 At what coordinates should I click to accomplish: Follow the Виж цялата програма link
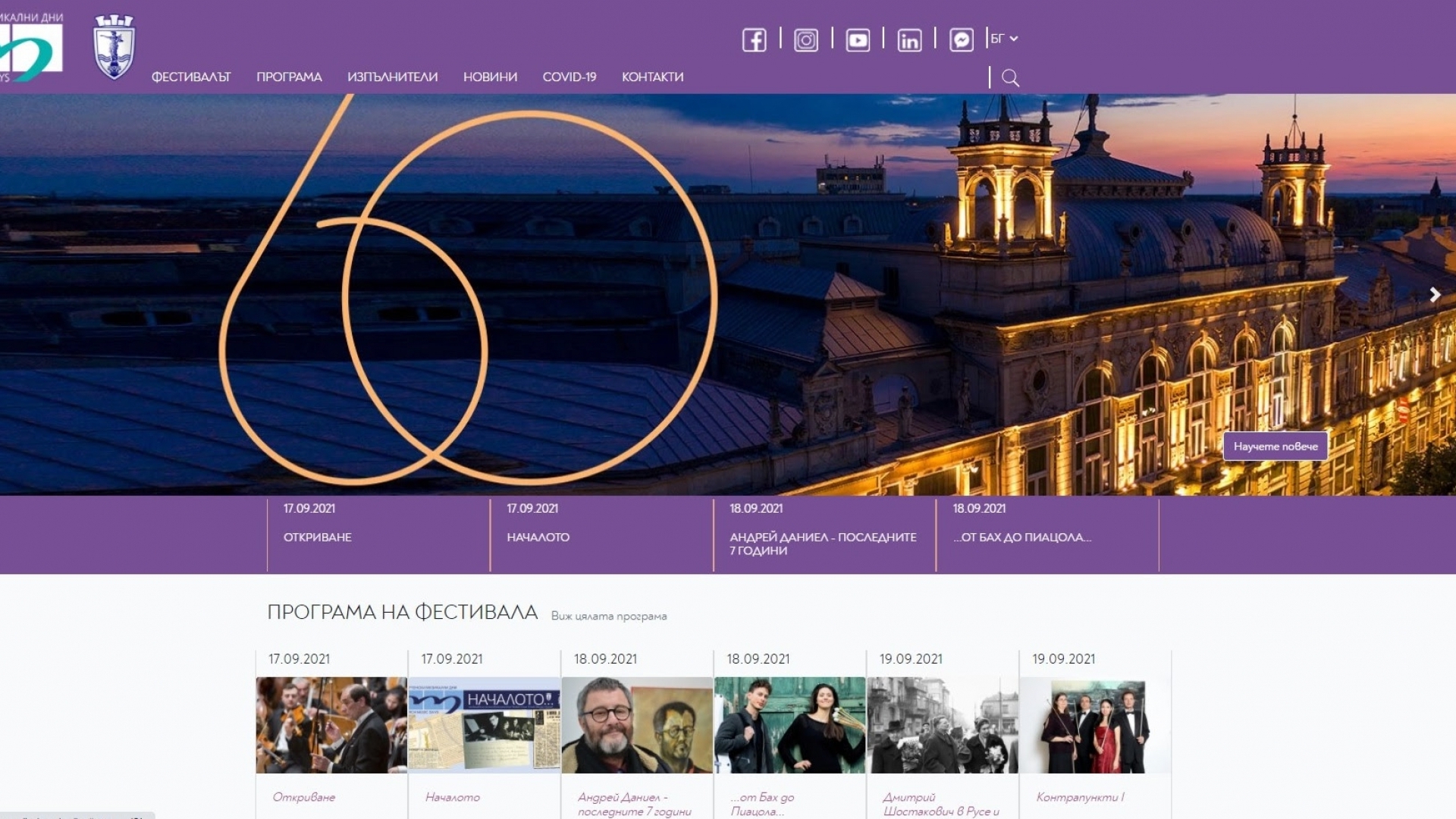(609, 616)
